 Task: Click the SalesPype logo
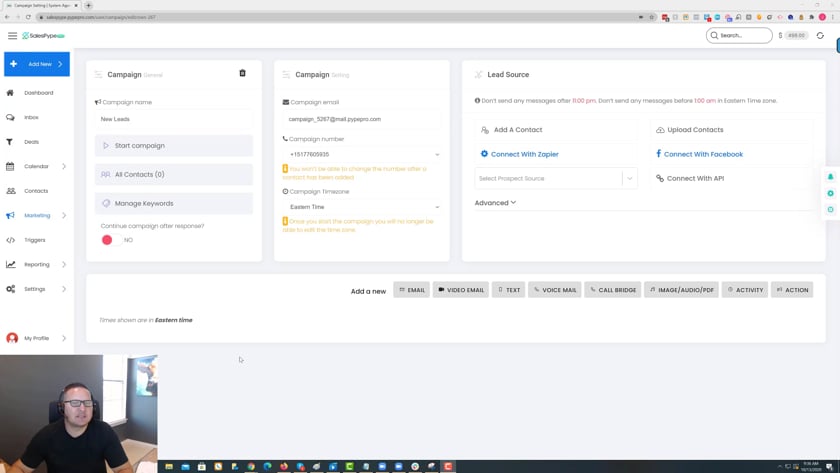pyautogui.click(x=43, y=35)
